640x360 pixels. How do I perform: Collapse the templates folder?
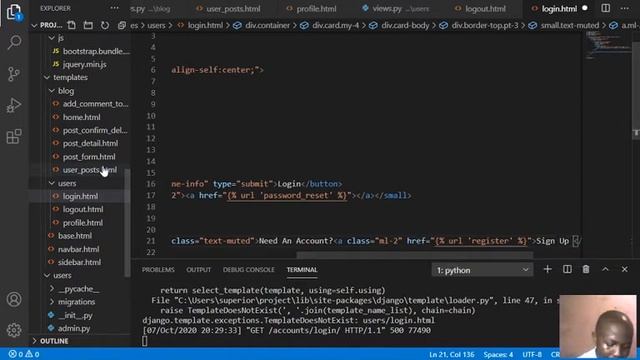tap(47, 77)
